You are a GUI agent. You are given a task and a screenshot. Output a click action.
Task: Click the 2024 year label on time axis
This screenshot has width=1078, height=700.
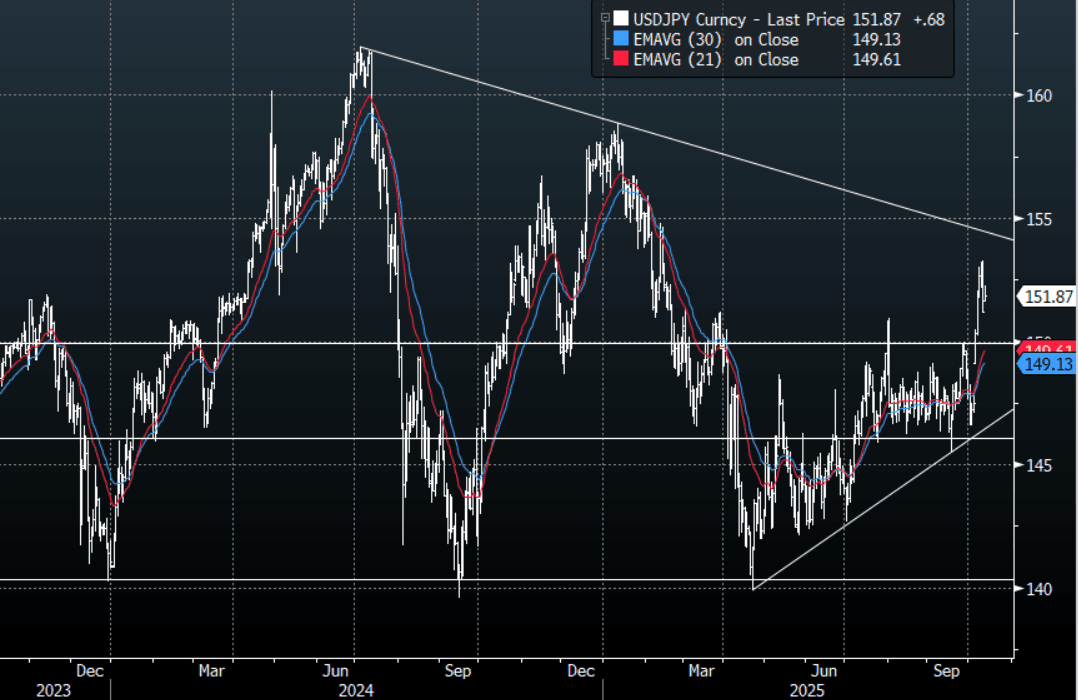point(356,690)
